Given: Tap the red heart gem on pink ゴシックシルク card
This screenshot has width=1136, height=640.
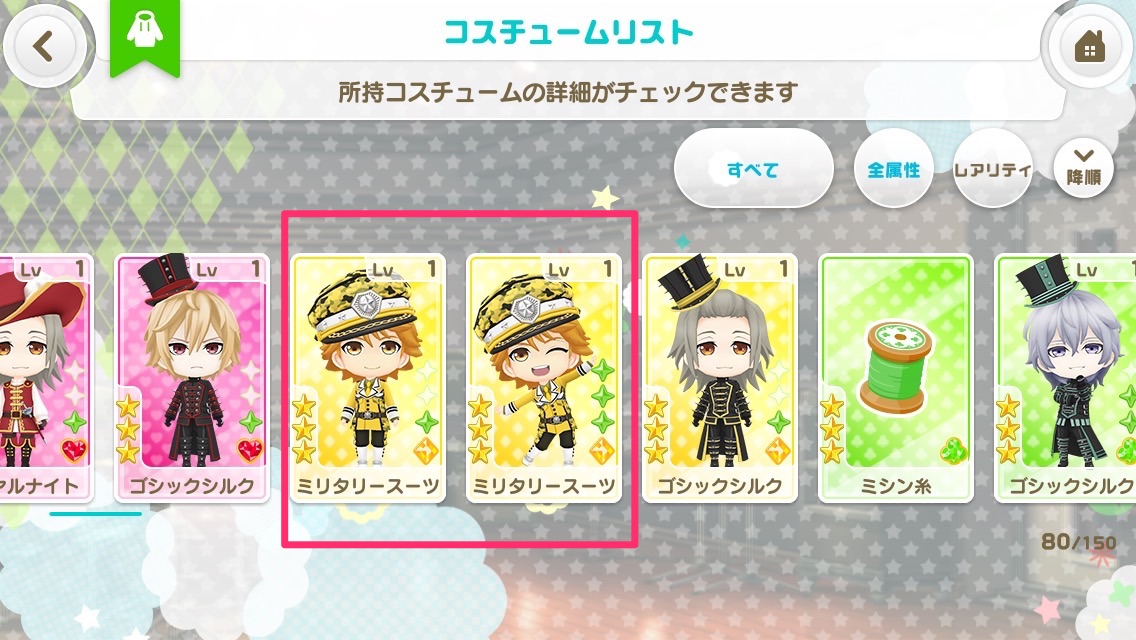Looking at the screenshot, I should pos(250,450).
